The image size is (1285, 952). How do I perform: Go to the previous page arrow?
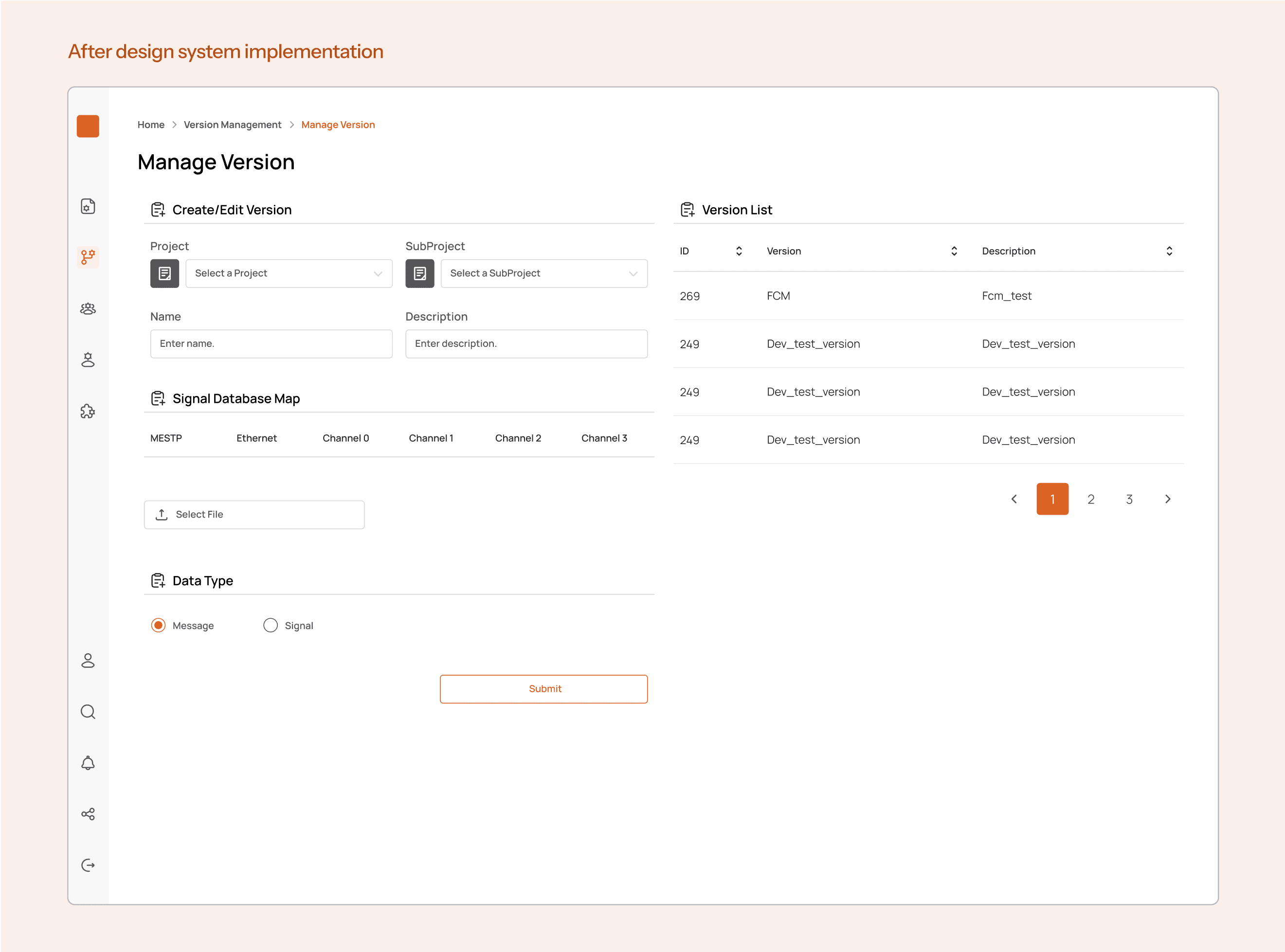pos(1014,499)
